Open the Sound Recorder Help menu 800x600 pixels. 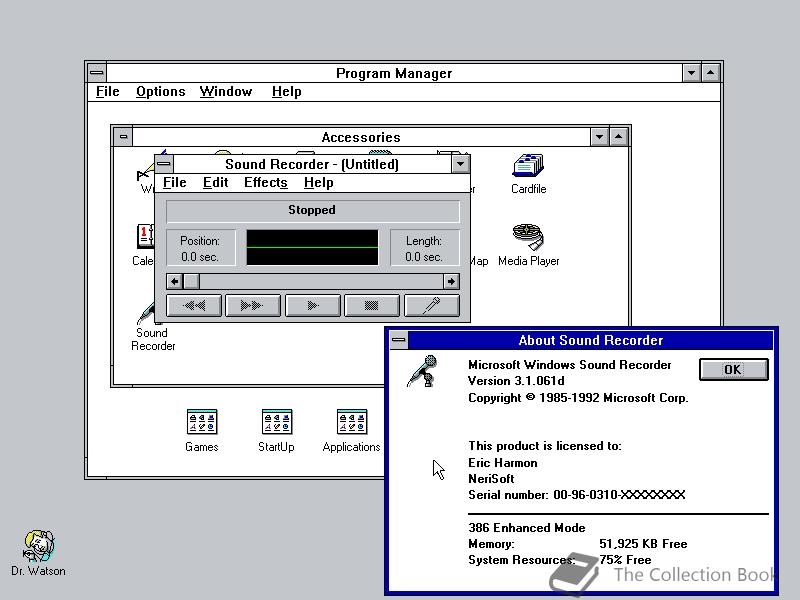(x=318, y=183)
